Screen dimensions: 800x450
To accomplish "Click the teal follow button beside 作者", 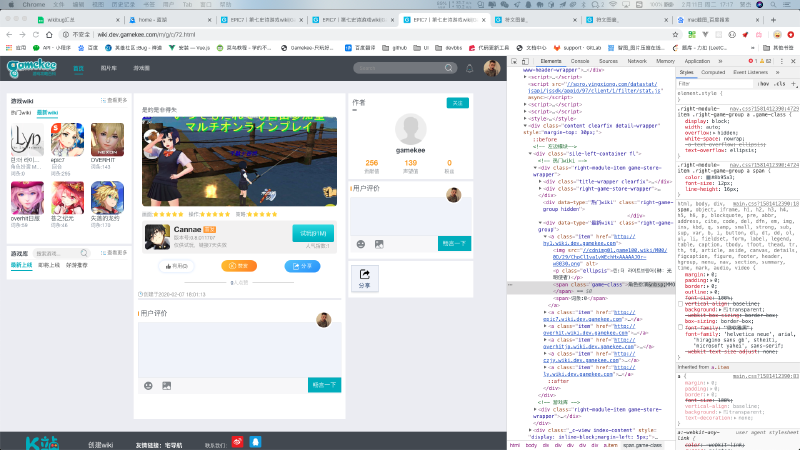I will coord(458,103).
